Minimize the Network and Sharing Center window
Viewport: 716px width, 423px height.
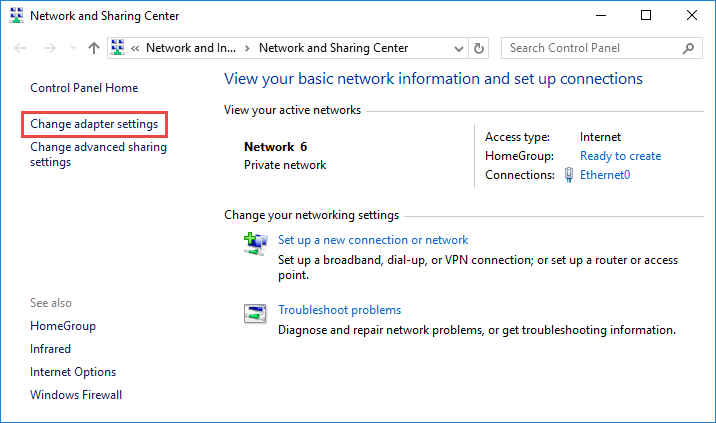coord(601,16)
